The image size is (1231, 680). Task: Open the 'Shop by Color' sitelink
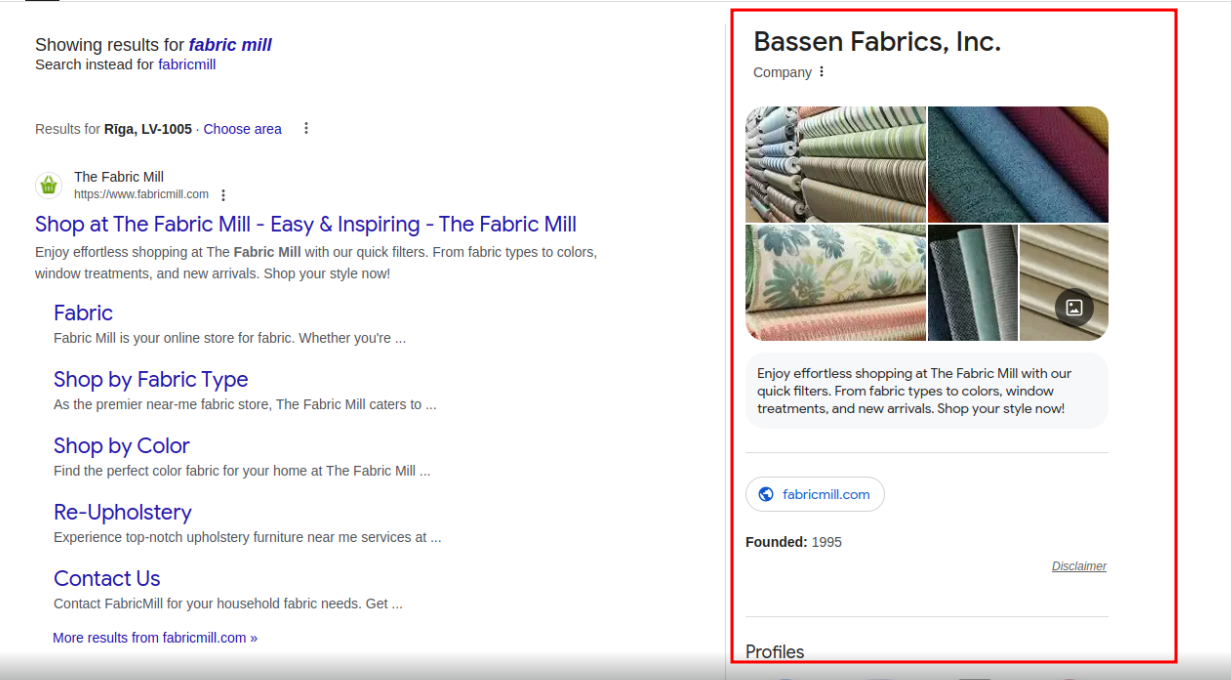[x=121, y=445]
